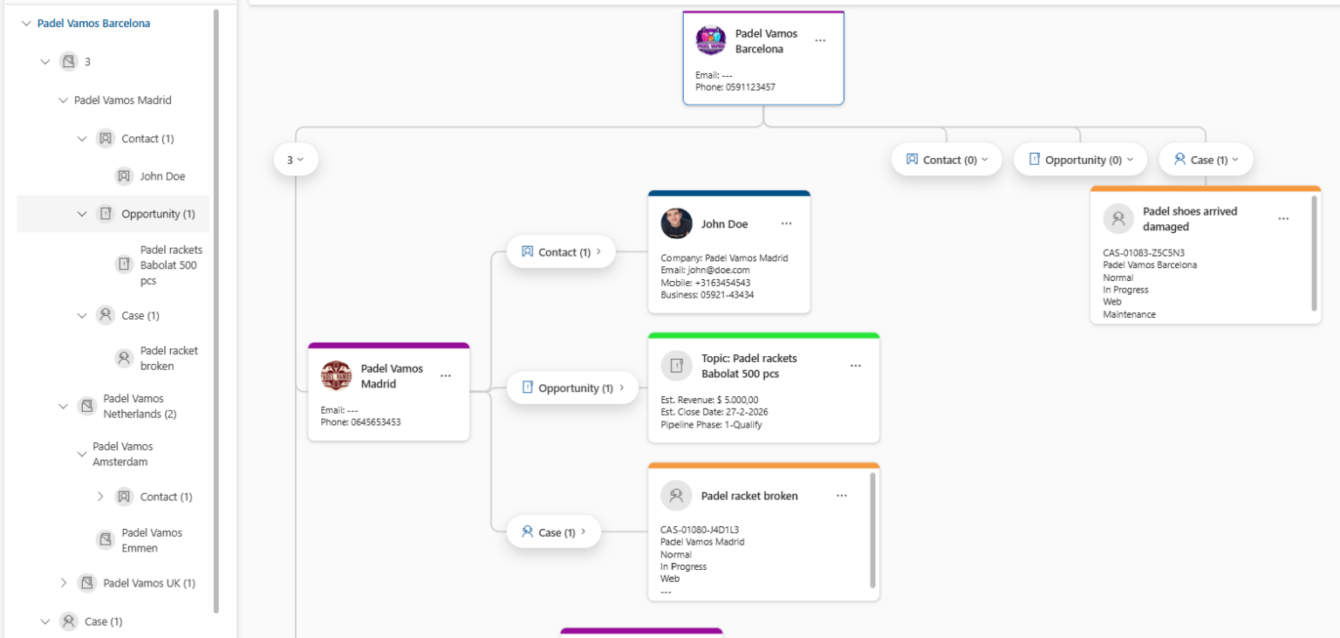Screen dimensions: 1340x638
Task: Click the opportunity icon on Babolat card
Action: click(x=676, y=366)
